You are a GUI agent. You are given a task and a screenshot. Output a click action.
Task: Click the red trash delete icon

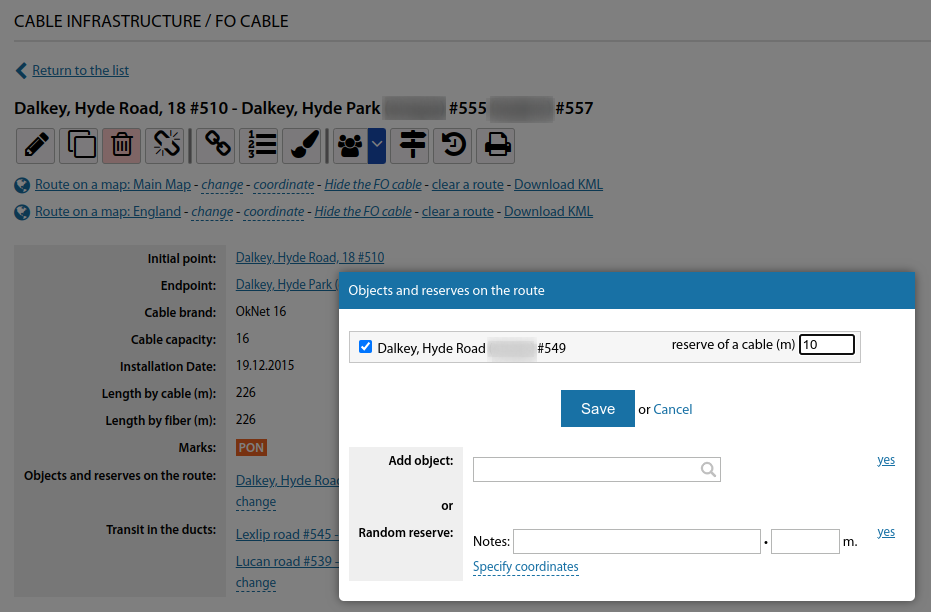(122, 146)
